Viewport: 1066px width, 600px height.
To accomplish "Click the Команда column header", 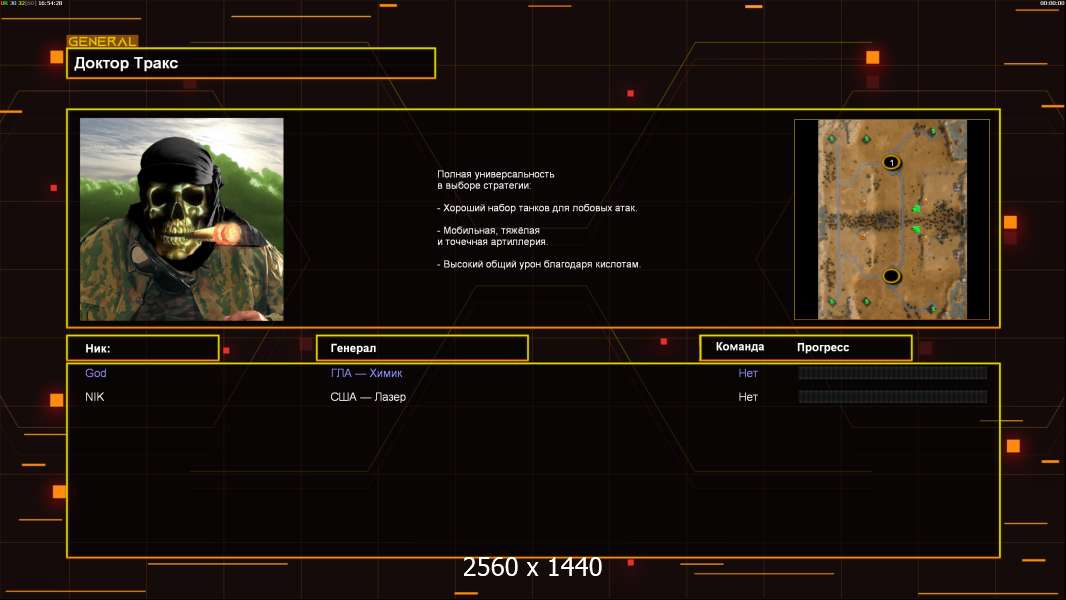I will (740, 347).
